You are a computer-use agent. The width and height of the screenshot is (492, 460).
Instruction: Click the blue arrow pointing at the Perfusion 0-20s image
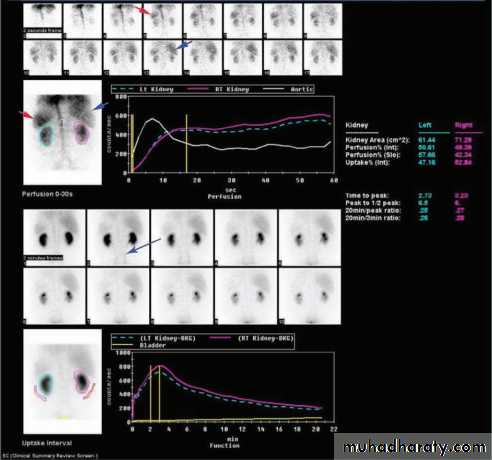click(x=100, y=106)
